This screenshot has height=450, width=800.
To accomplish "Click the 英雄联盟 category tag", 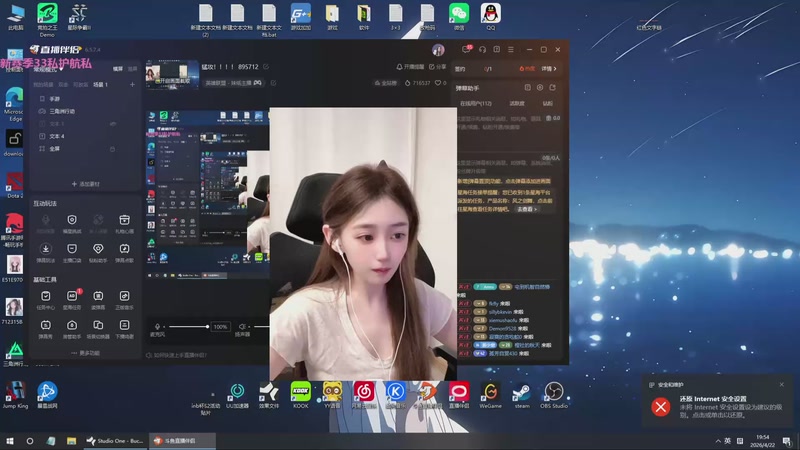I will click(x=233, y=83).
